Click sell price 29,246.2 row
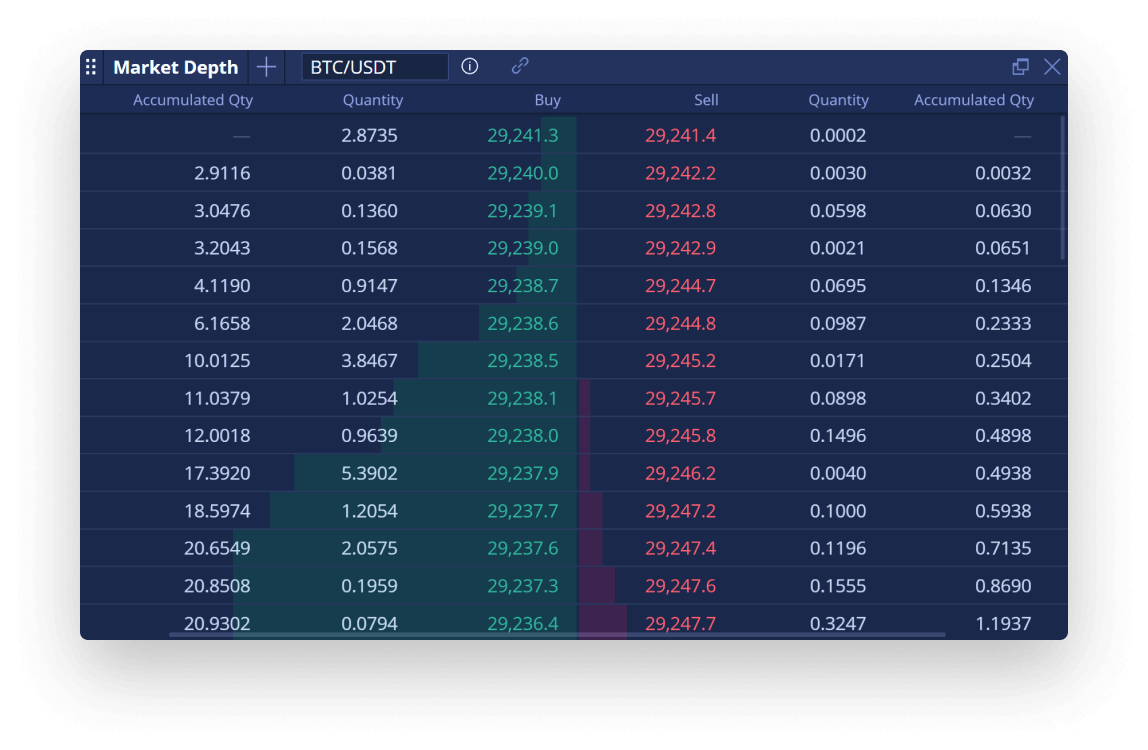Image resolution: width=1148 pixels, height=750 pixels. [680, 474]
